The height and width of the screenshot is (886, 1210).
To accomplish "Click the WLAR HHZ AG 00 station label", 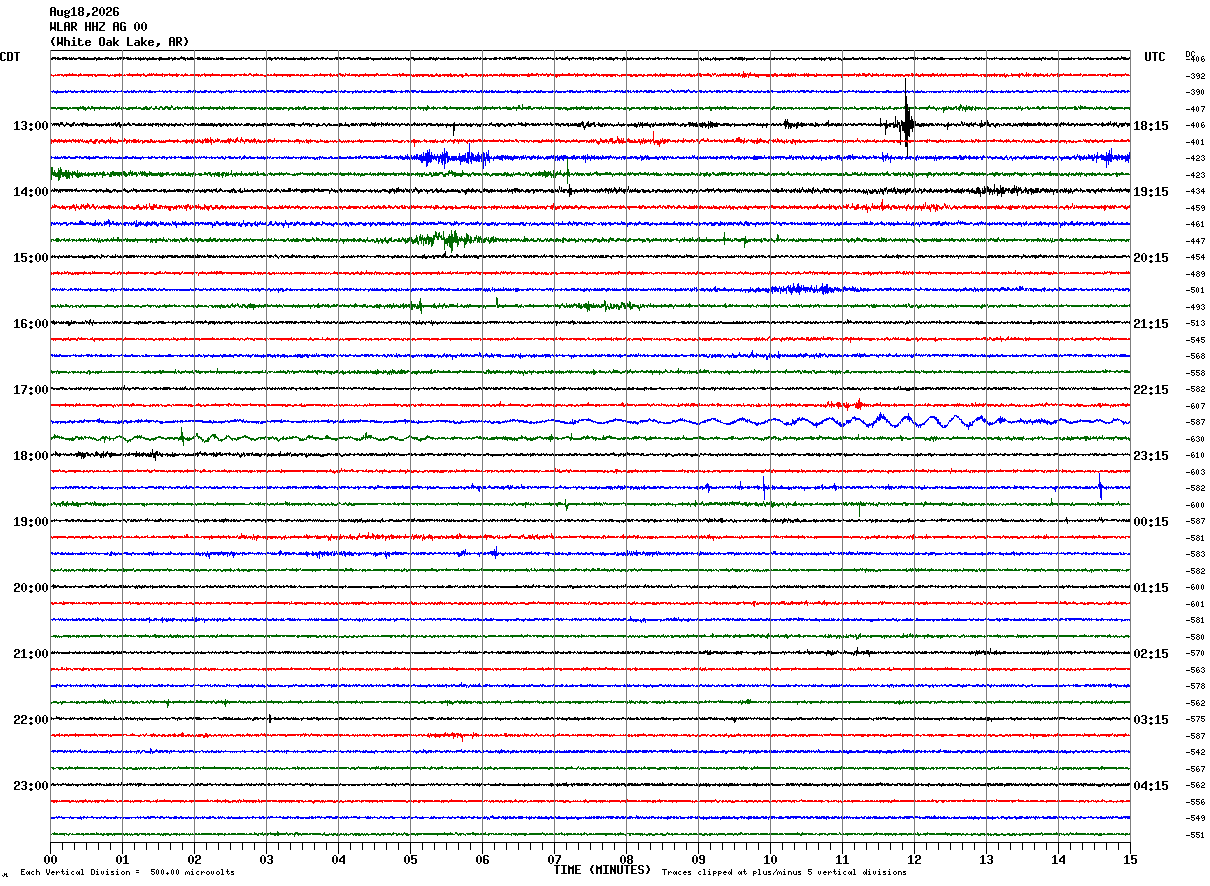I will [98, 27].
